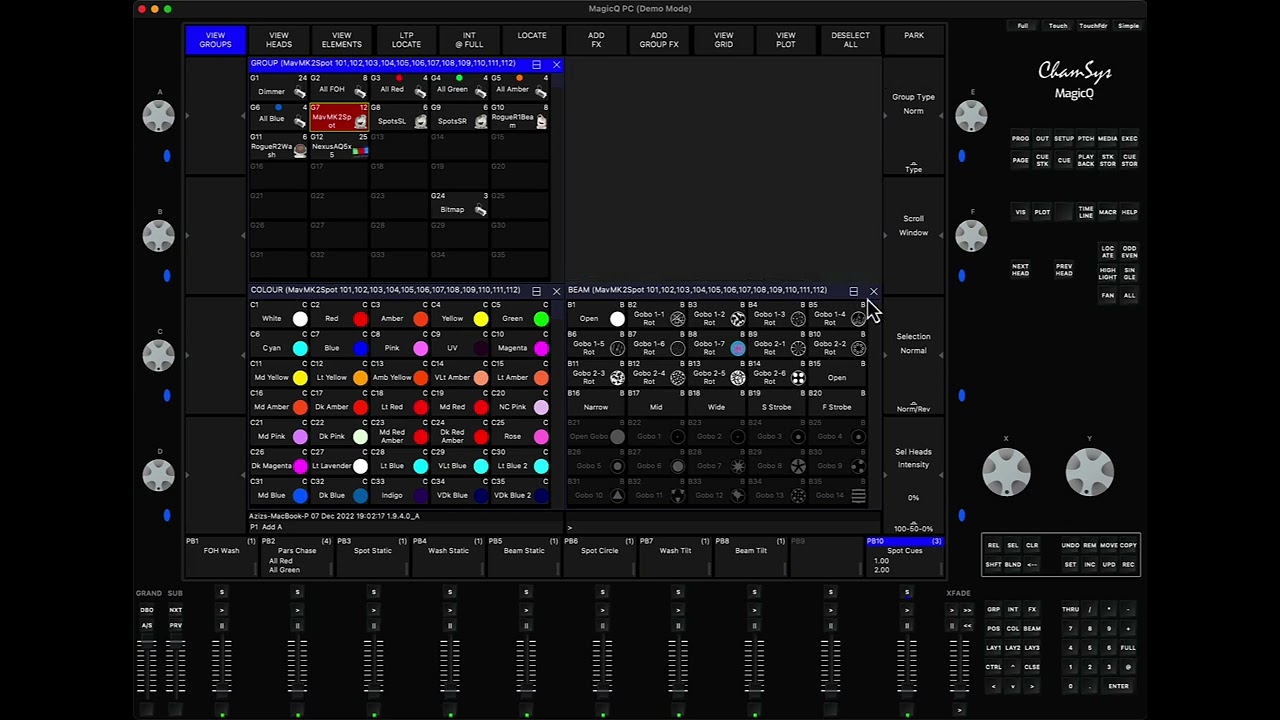1280x720 pixels.
Task: Select the NexusAQ5x5 group G12
Action: click(x=339, y=147)
